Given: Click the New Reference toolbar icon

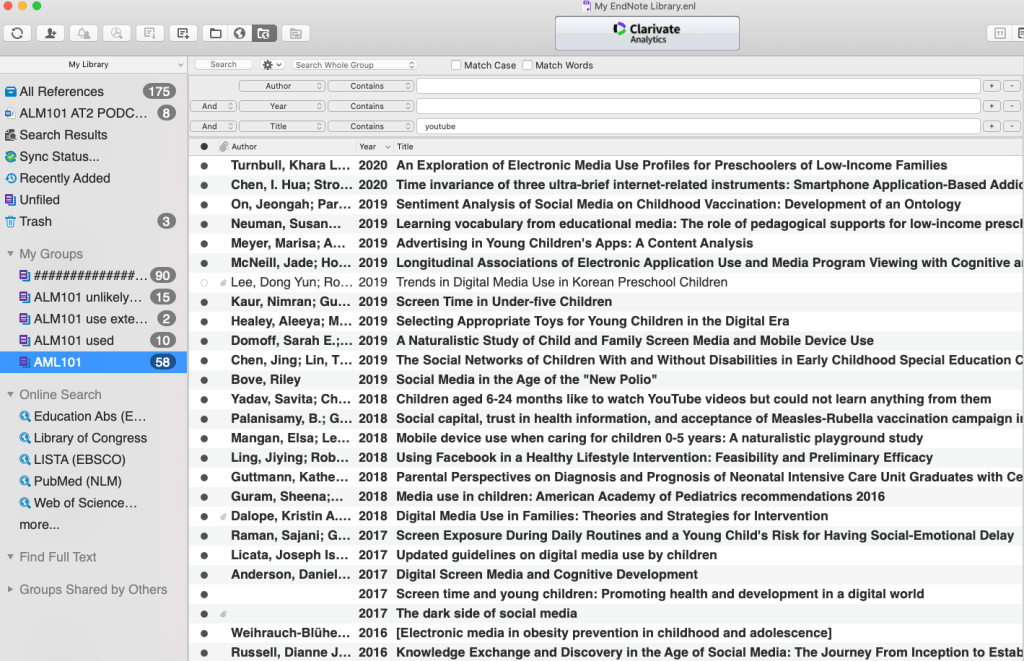Looking at the screenshot, I should [x=183, y=33].
